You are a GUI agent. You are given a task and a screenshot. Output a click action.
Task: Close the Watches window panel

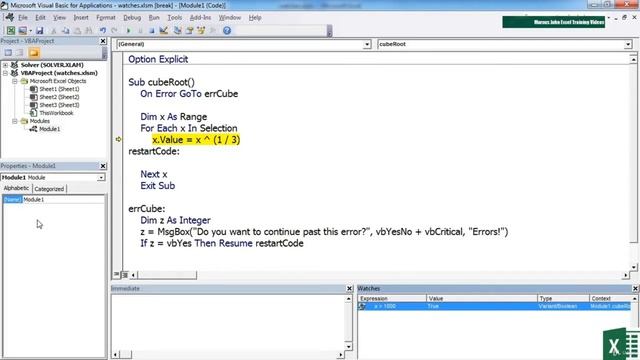point(635,289)
